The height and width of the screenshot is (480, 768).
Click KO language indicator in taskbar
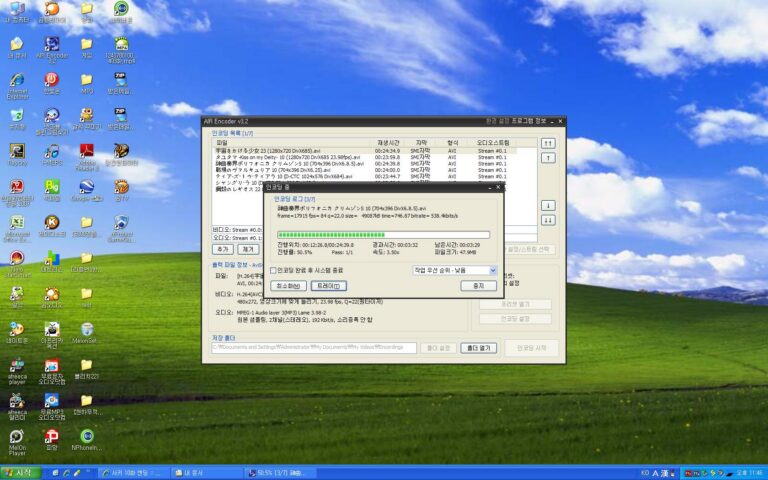point(645,473)
